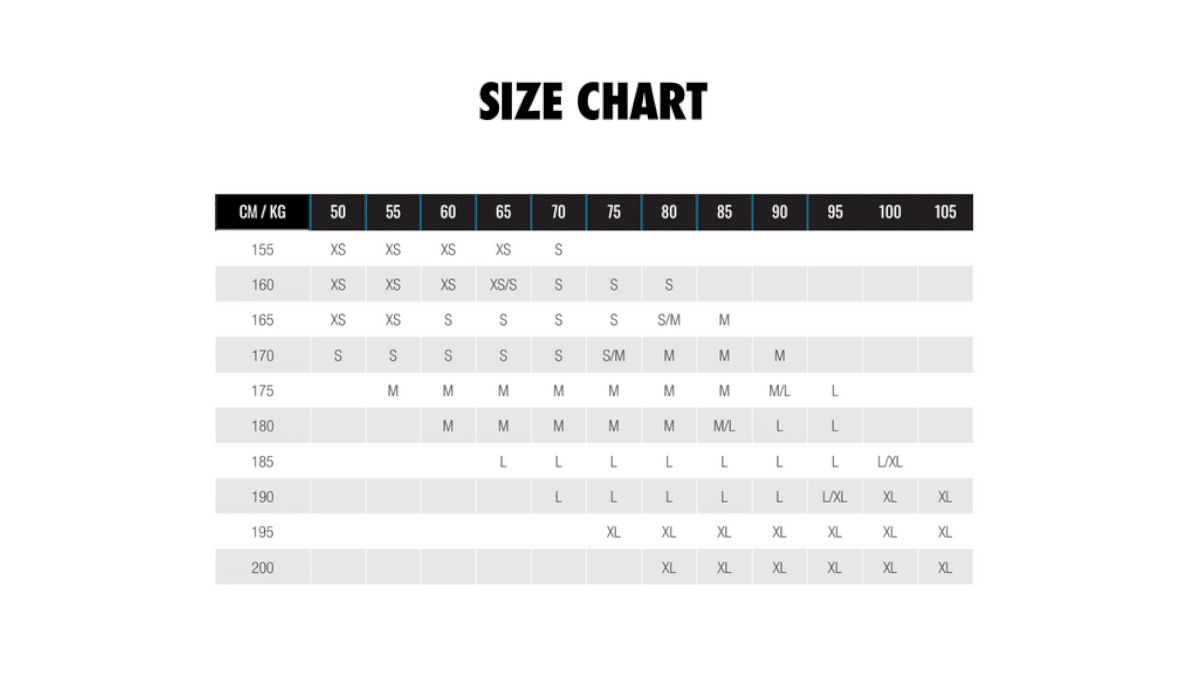Click the S/M cell in row 165

pyautogui.click(x=669, y=321)
